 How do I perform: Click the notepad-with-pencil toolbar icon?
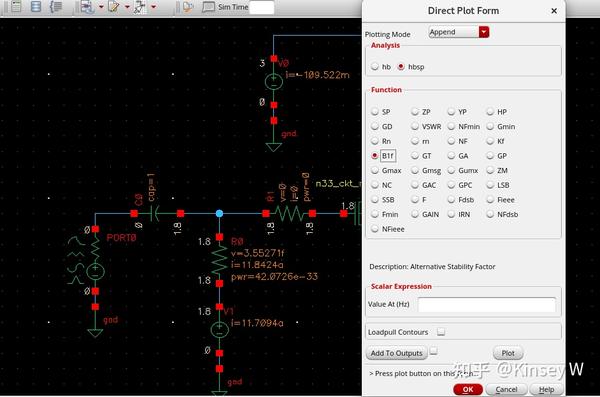tap(114, 7)
